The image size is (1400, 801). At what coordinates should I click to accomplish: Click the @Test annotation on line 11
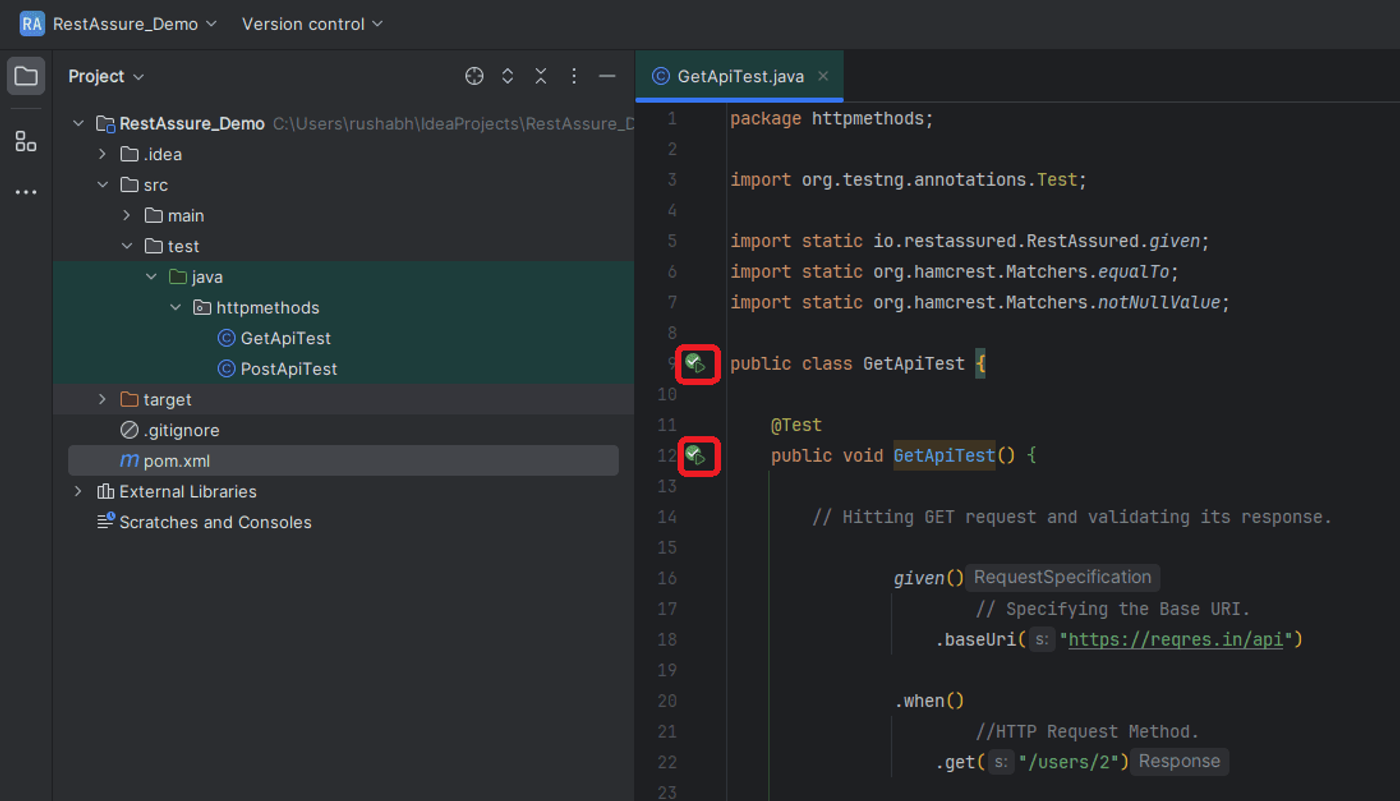[796, 425]
